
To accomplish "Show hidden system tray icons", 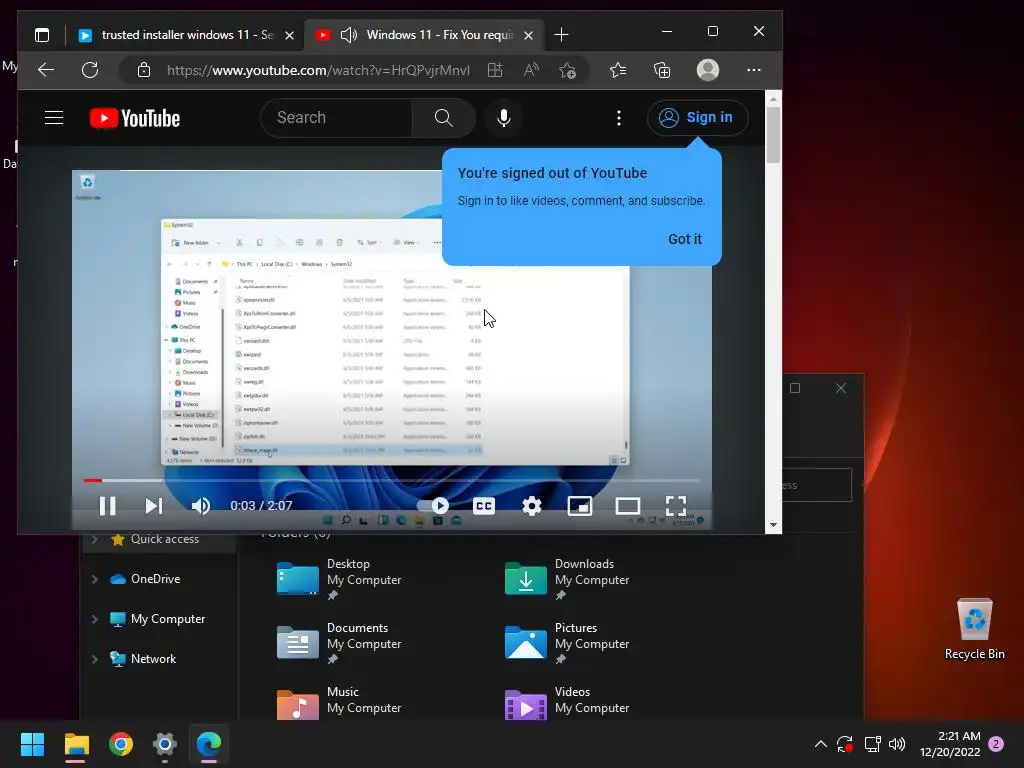I will [821, 744].
